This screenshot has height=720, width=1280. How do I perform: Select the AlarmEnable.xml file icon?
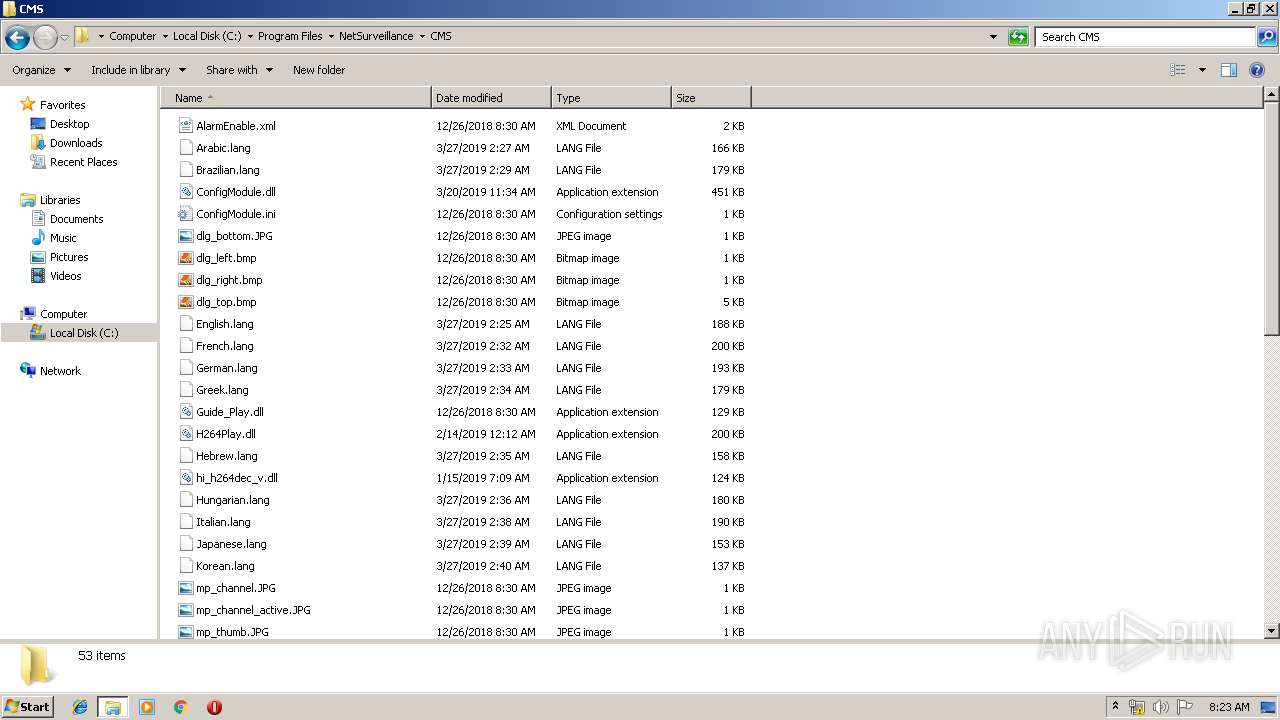[x=185, y=126]
